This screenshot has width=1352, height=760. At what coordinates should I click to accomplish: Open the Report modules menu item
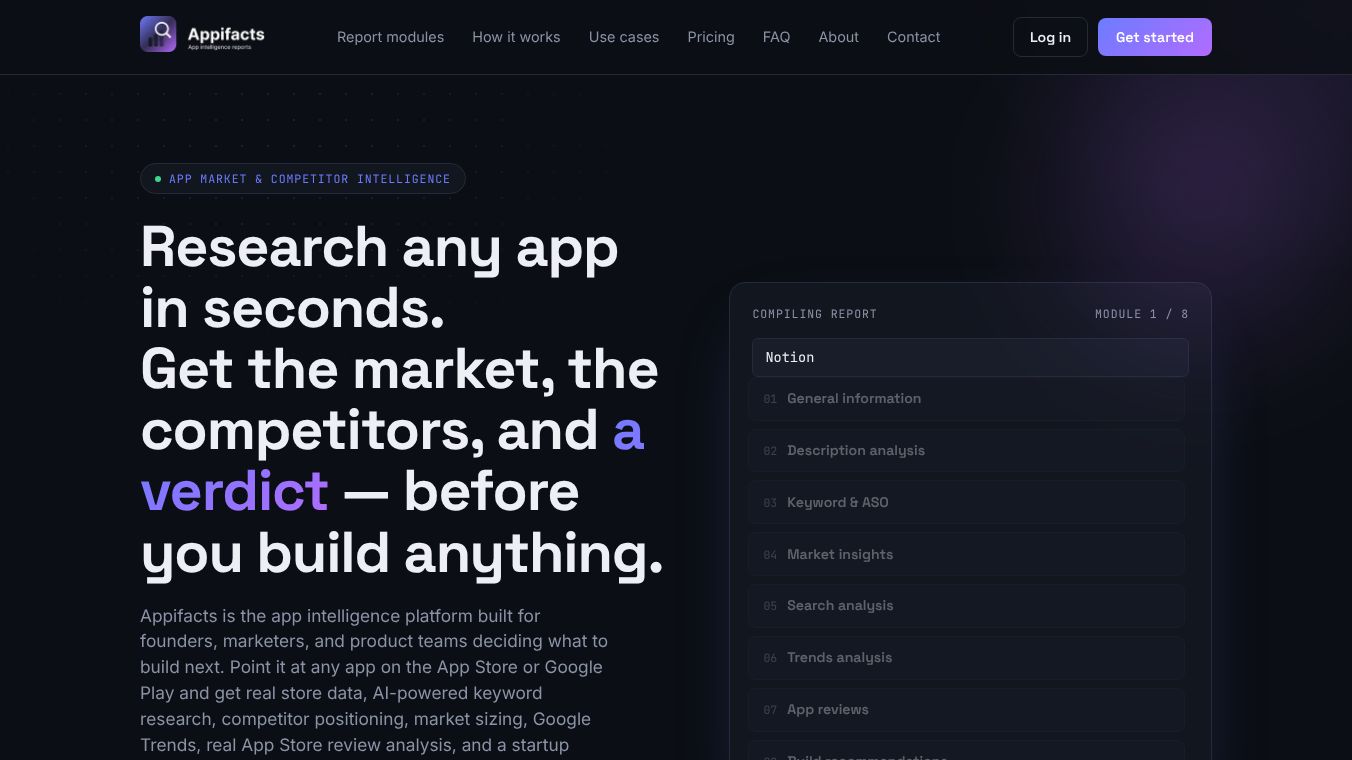(x=390, y=37)
